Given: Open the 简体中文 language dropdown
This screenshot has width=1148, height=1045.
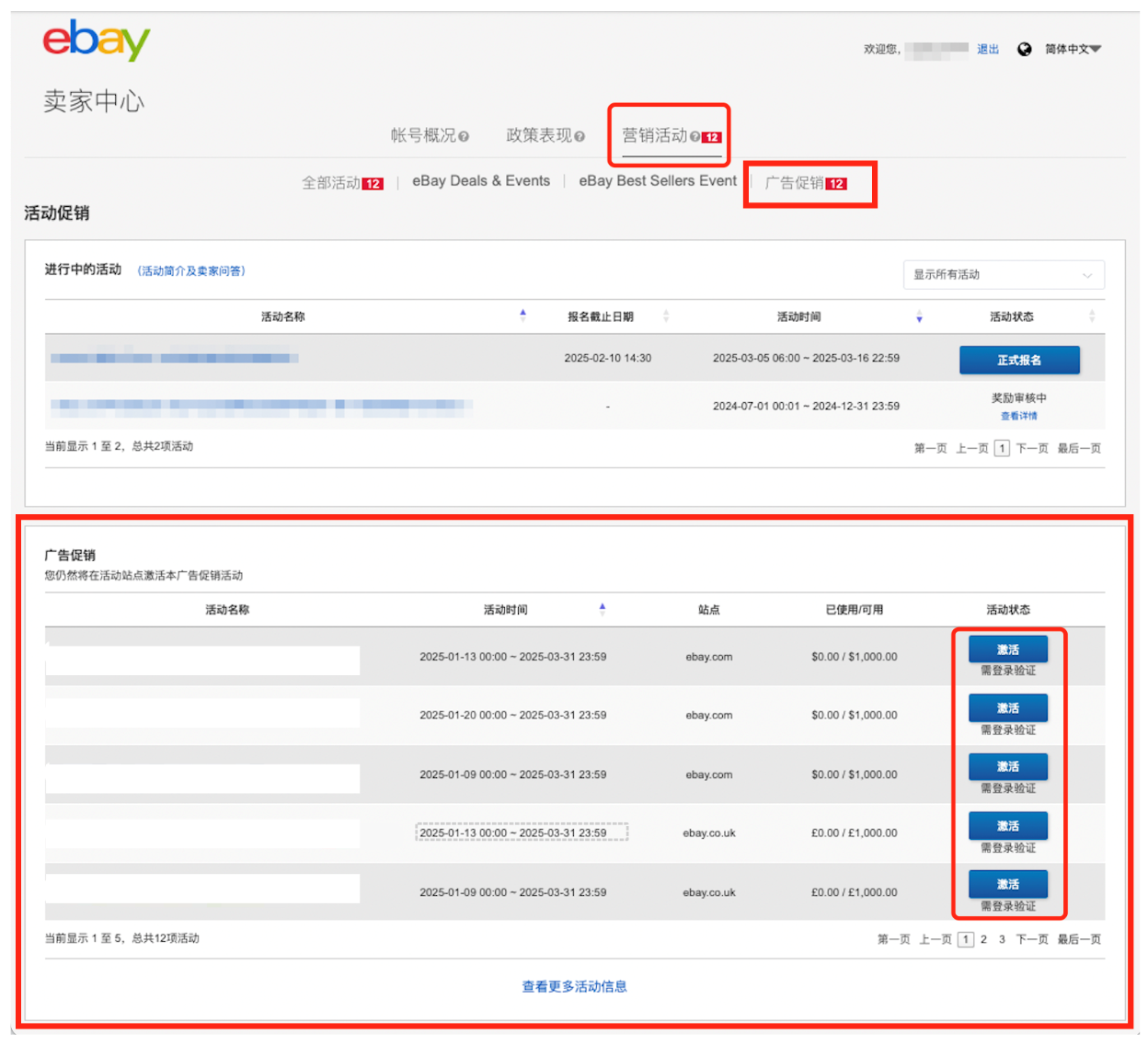Looking at the screenshot, I should click(1073, 50).
